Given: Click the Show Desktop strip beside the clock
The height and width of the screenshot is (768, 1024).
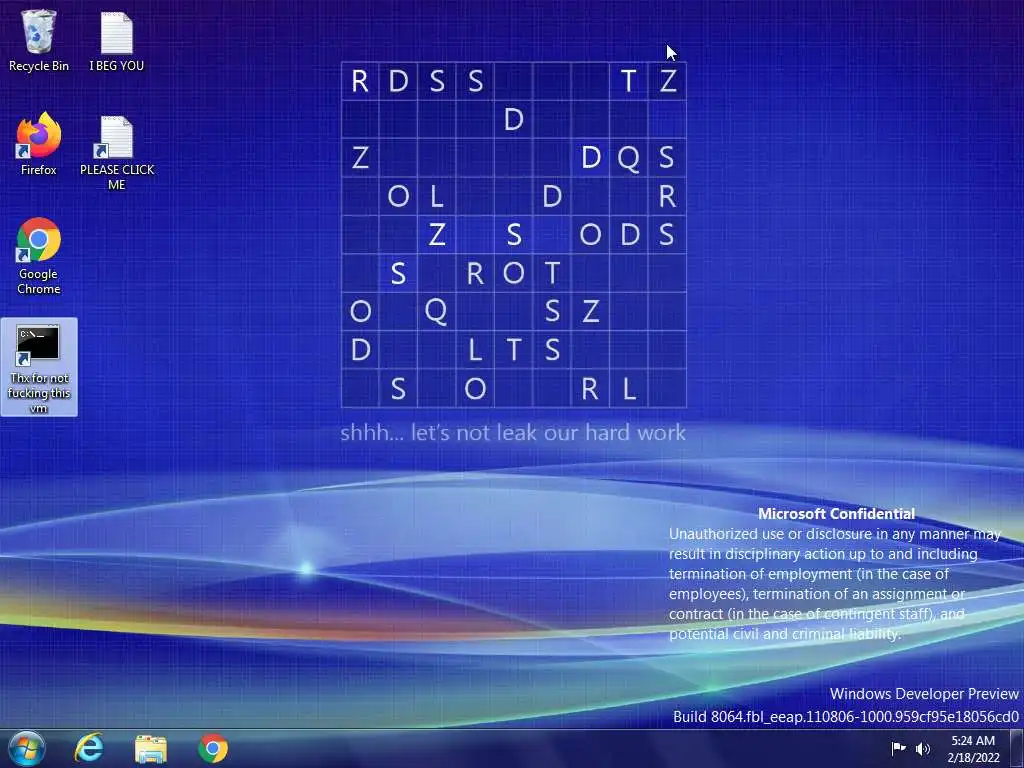Looking at the screenshot, I should tap(1017, 748).
